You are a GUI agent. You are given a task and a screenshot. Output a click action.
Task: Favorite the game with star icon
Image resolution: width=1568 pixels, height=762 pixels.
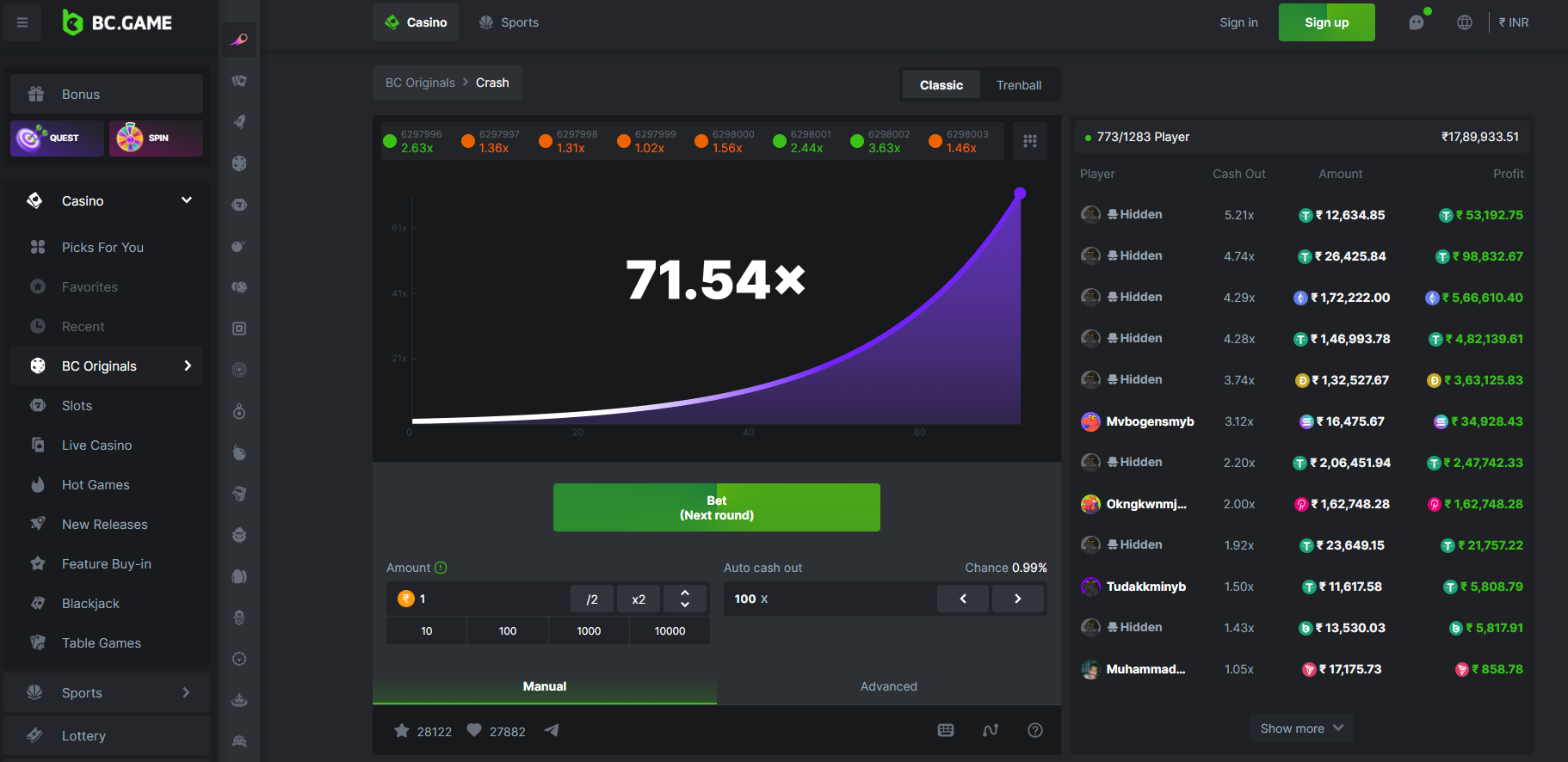402,730
